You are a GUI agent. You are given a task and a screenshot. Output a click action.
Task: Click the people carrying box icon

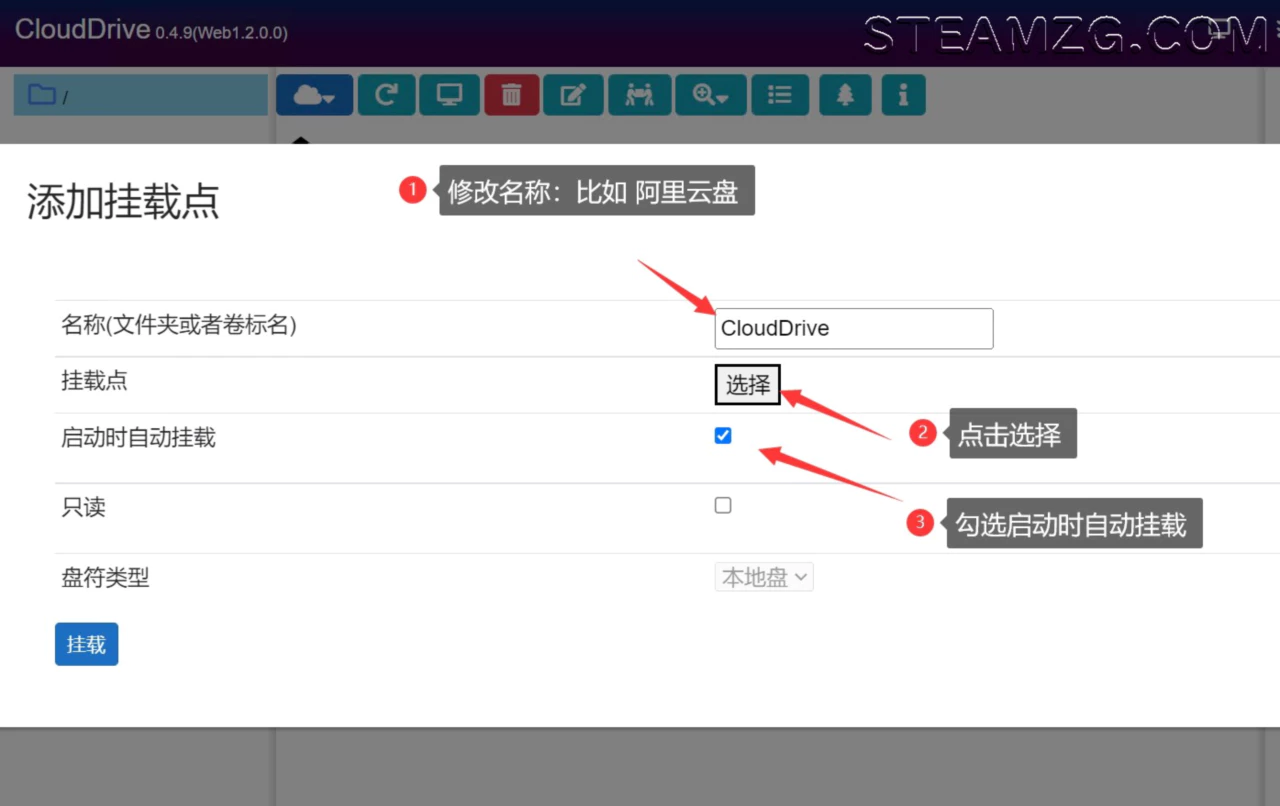click(x=639, y=95)
